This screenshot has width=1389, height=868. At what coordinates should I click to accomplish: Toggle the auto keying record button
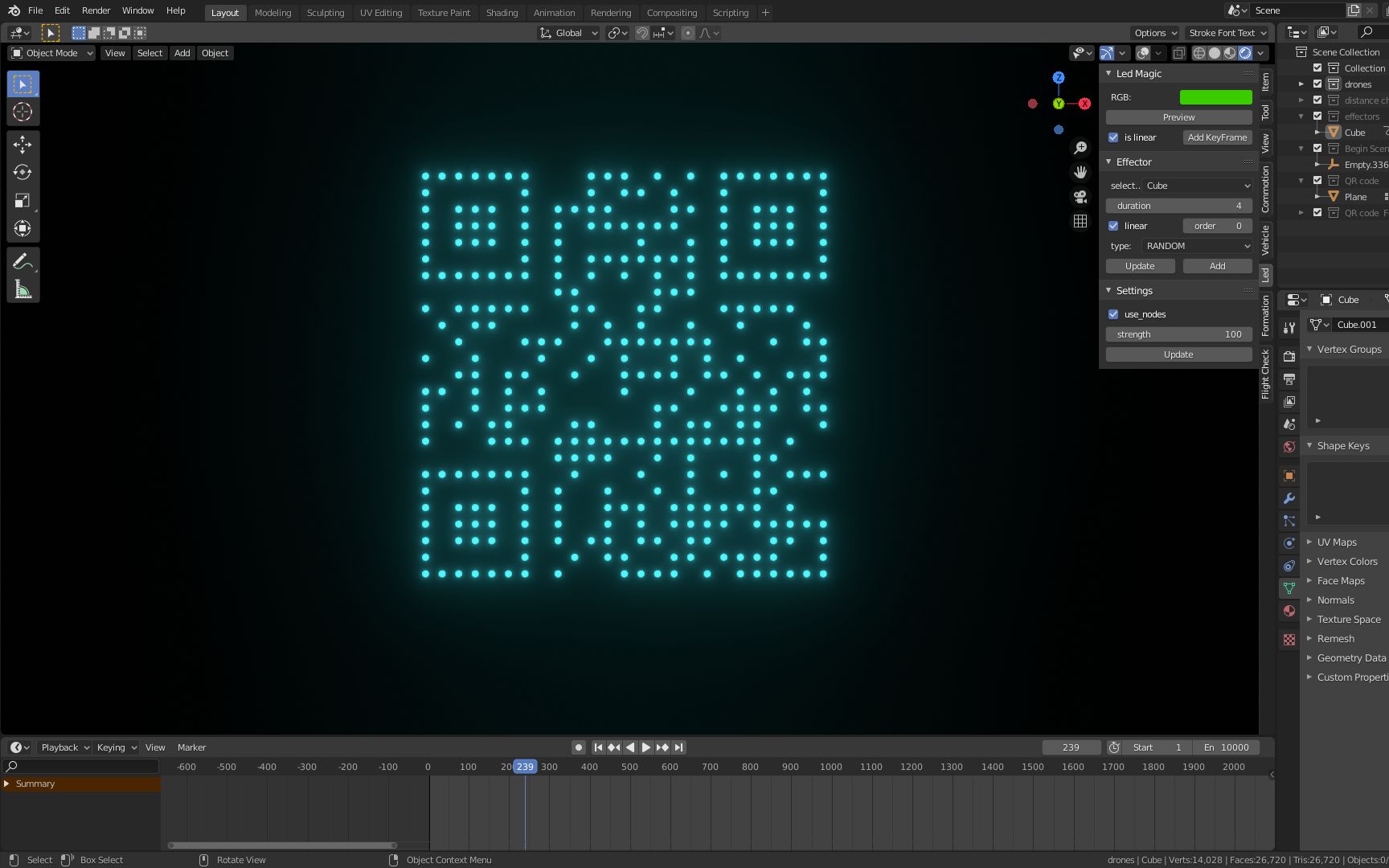(x=578, y=747)
